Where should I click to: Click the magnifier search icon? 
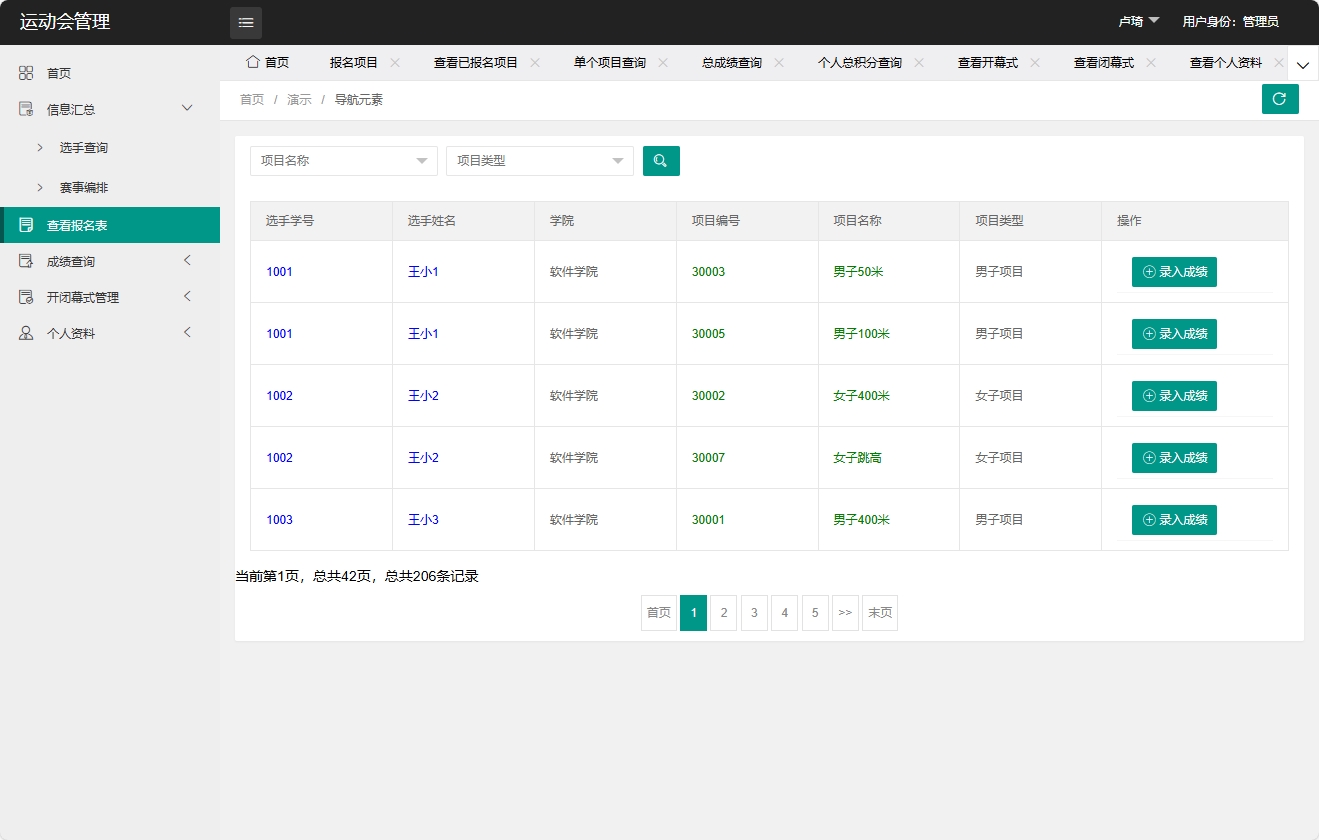tap(661, 160)
